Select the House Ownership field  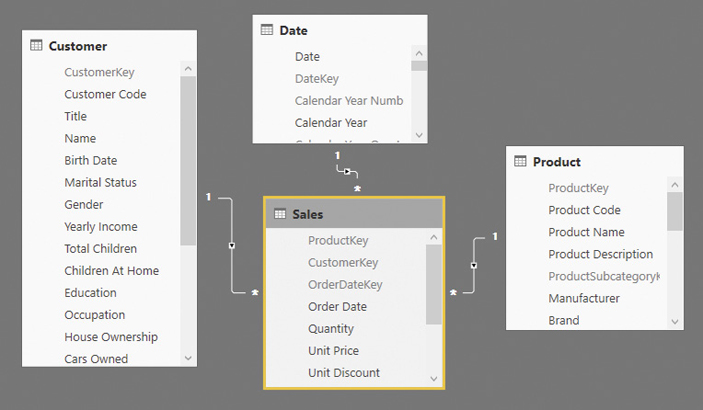pos(111,337)
